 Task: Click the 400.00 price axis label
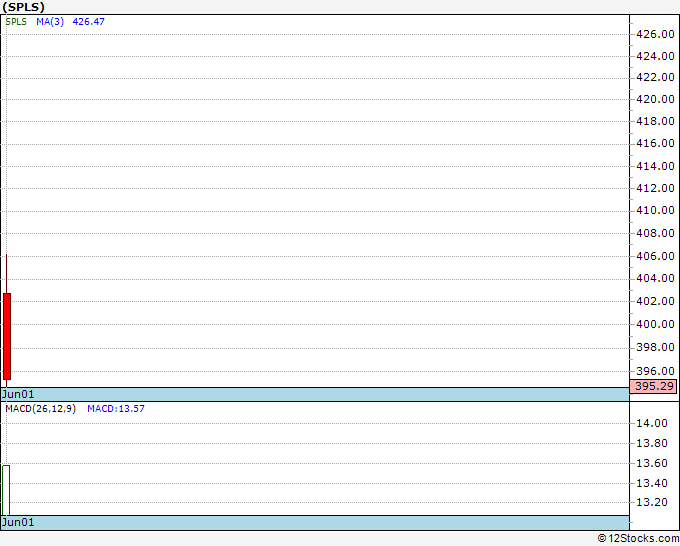pyautogui.click(x=655, y=324)
